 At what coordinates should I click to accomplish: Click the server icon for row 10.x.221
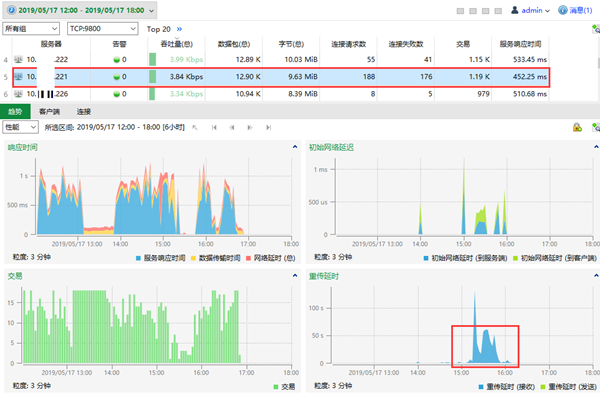click(x=18, y=77)
